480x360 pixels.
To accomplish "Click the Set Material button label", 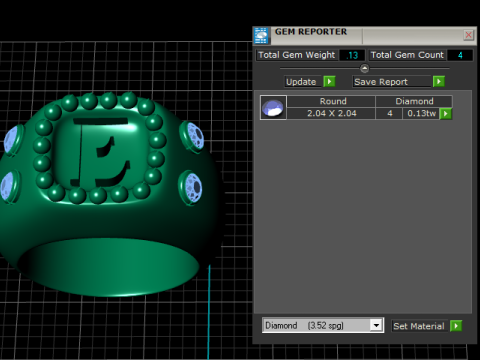I will tap(419, 326).
